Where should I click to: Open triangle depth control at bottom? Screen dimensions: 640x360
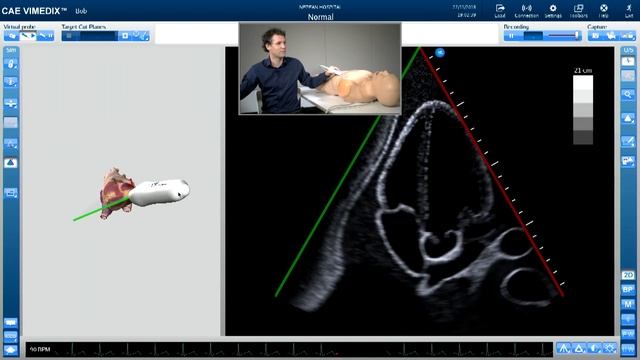coord(579,349)
